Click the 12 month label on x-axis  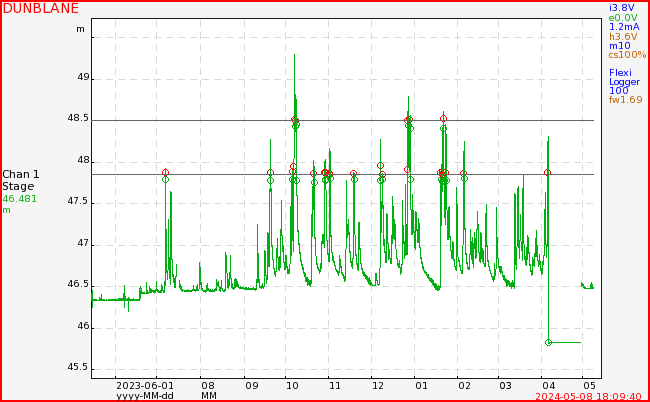coord(378,385)
